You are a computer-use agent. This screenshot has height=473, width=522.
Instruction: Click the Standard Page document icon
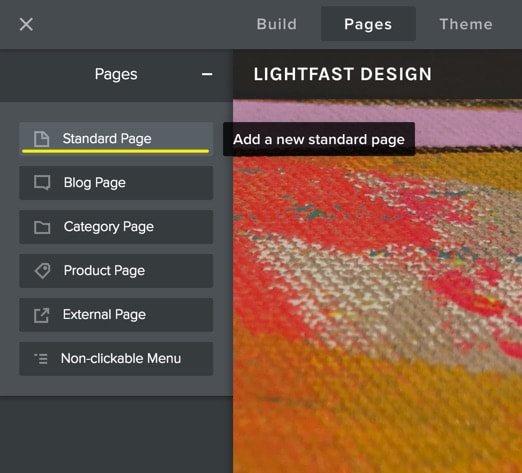tap(42, 139)
